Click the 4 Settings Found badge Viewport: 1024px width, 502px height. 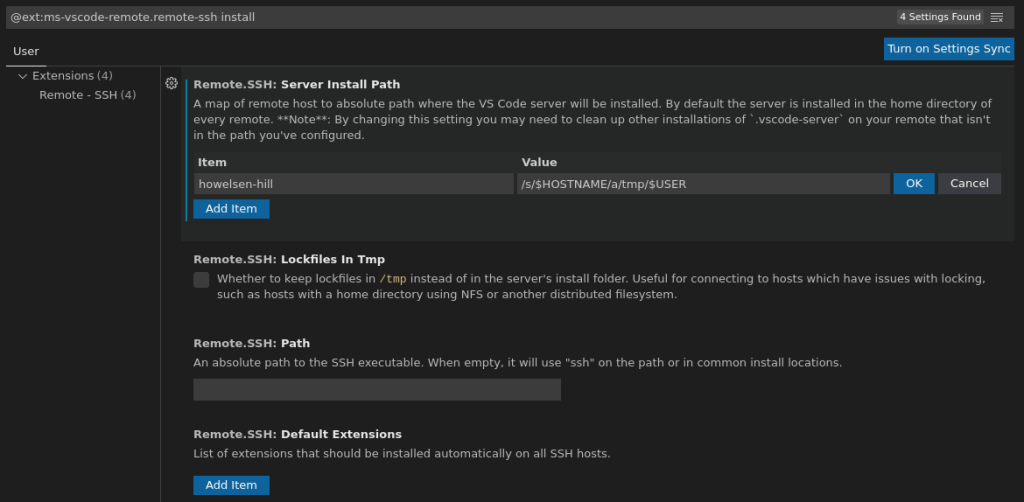[939, 17]
